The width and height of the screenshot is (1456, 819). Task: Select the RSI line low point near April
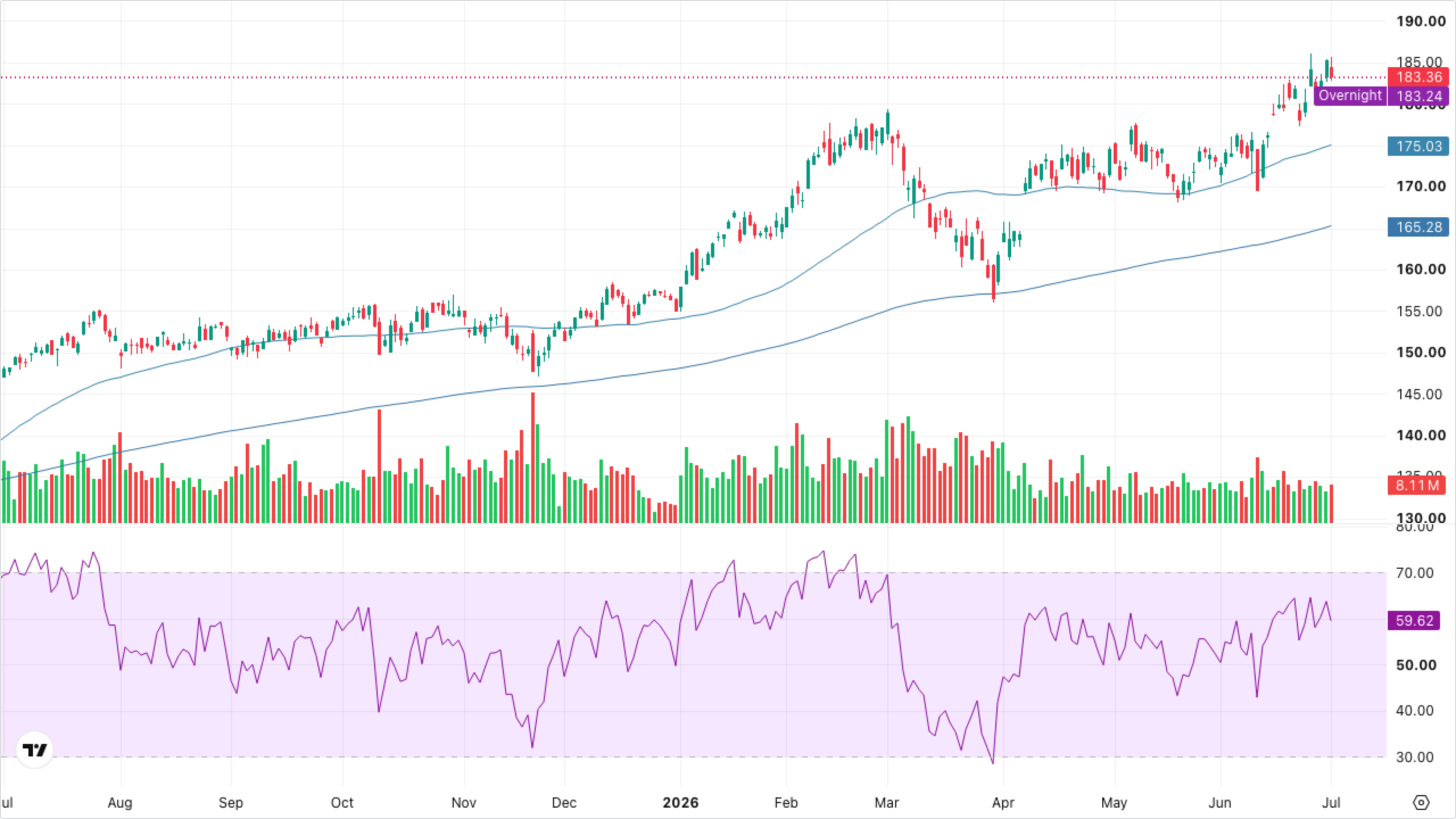coord(993,763)
